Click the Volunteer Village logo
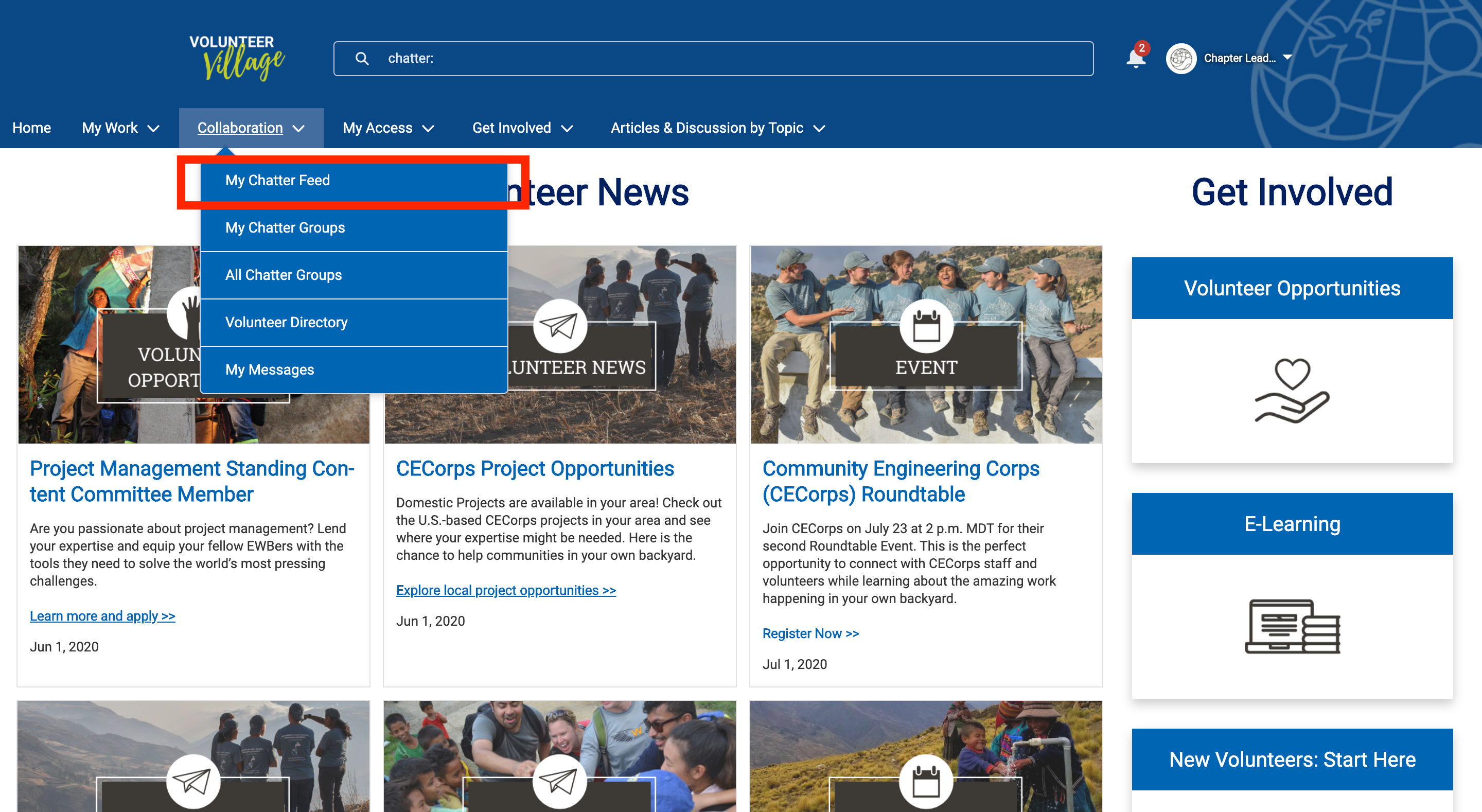This screenshot has width=1482, height=812. point(237,58)
